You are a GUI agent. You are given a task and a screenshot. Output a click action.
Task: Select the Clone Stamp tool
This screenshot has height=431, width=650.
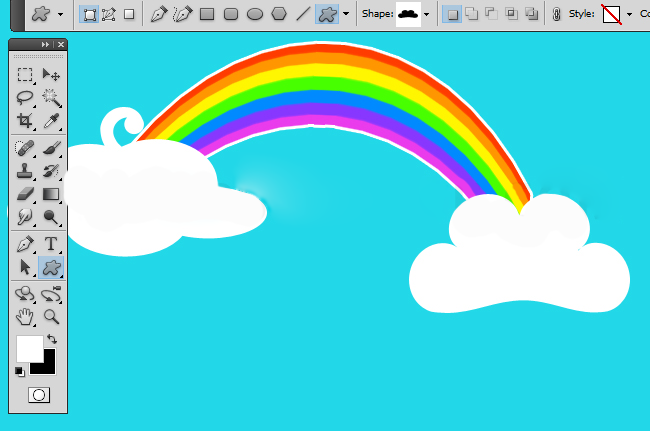25,171
